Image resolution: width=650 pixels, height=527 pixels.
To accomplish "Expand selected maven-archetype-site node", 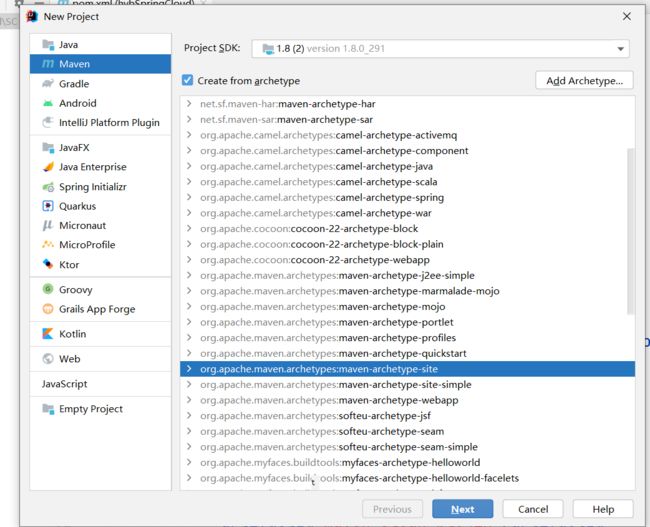I will 189,369.
